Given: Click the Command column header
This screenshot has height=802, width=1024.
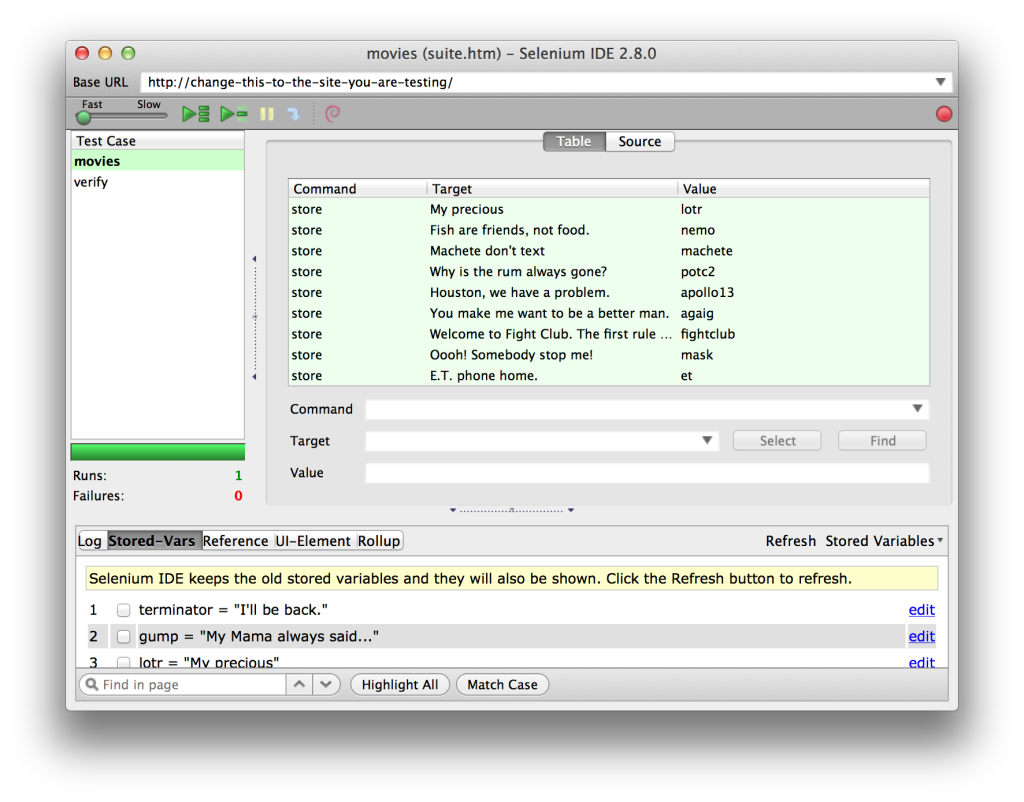Looking at the screenshot, I should 358,189.
